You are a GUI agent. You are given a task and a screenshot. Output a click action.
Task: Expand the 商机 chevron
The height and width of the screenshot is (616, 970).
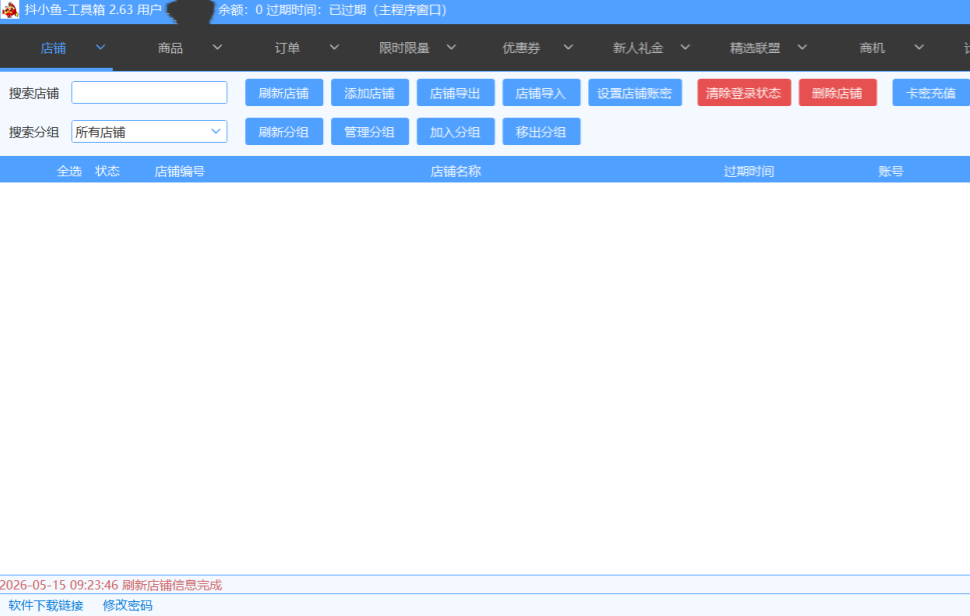tap(919, 47)
